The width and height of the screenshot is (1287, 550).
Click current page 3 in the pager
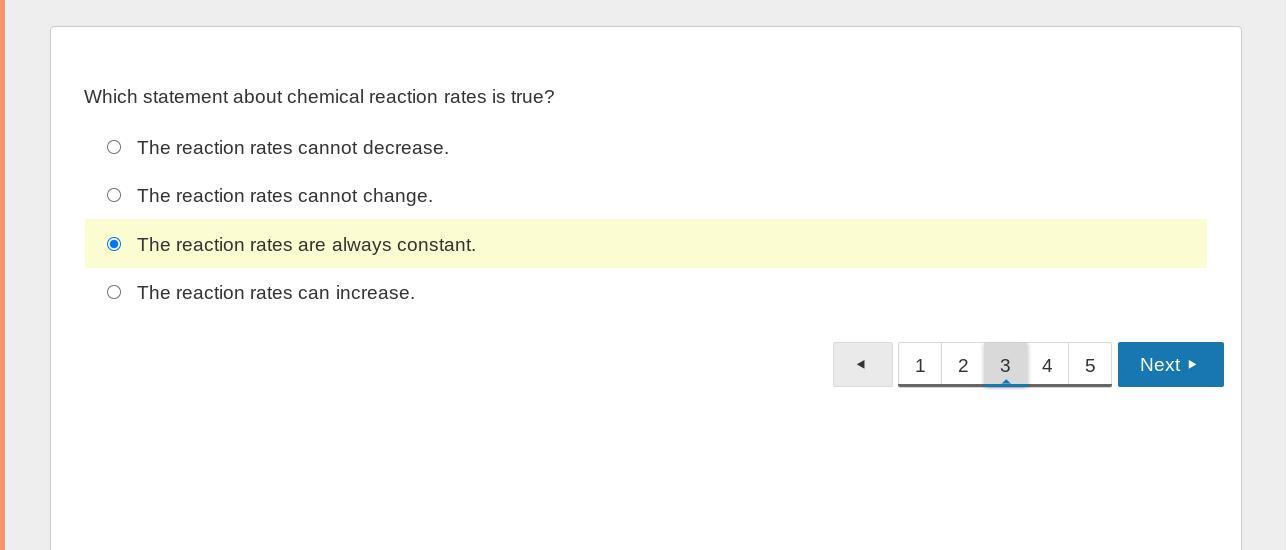[1005, 365]
